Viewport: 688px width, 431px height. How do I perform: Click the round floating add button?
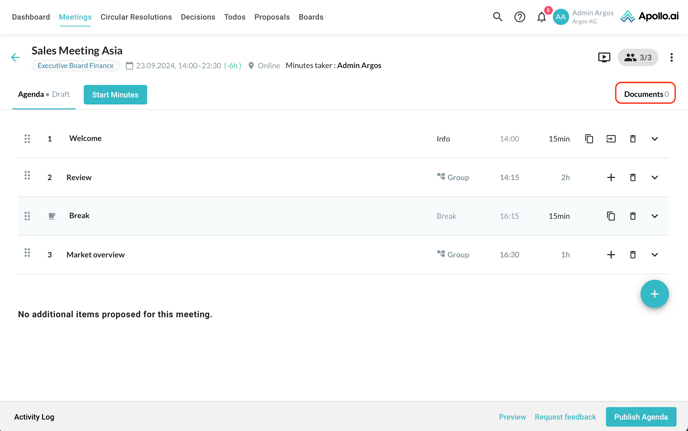click(x=654, y=294)
